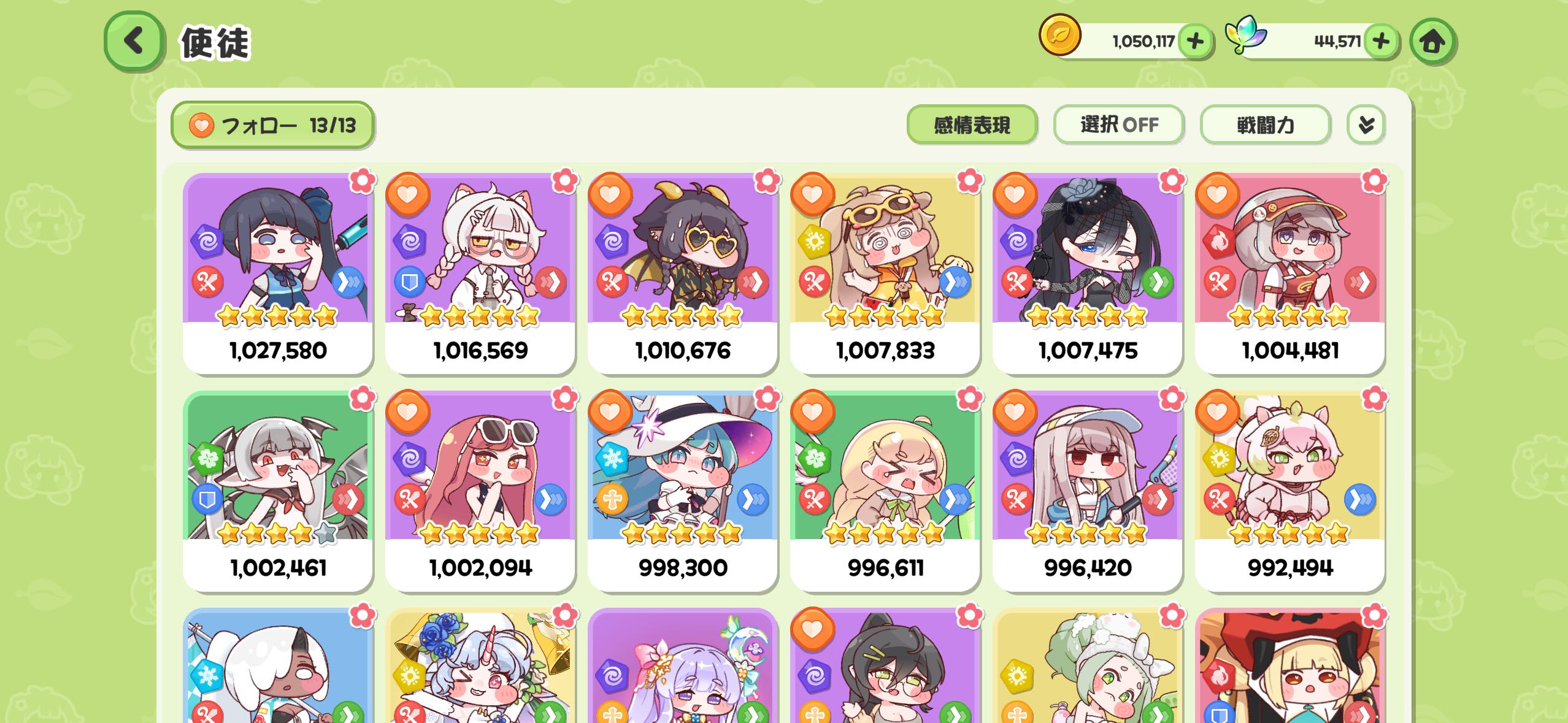1568x723 pixels.
Task: Open the character card with 1,010,676 power
Action: point(682,274)
